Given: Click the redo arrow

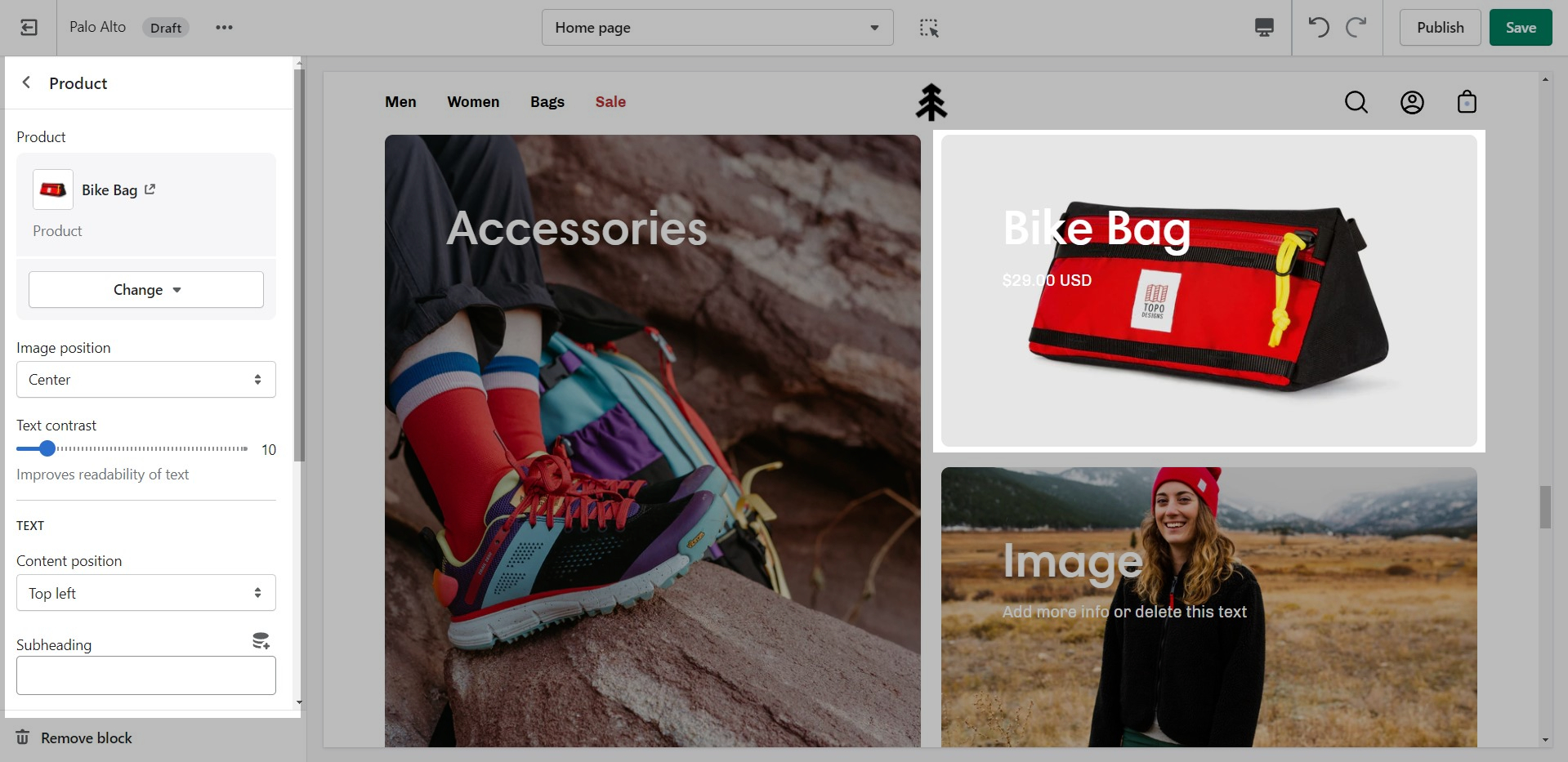Looking at the screenshot, I should tap(1356, 28).
